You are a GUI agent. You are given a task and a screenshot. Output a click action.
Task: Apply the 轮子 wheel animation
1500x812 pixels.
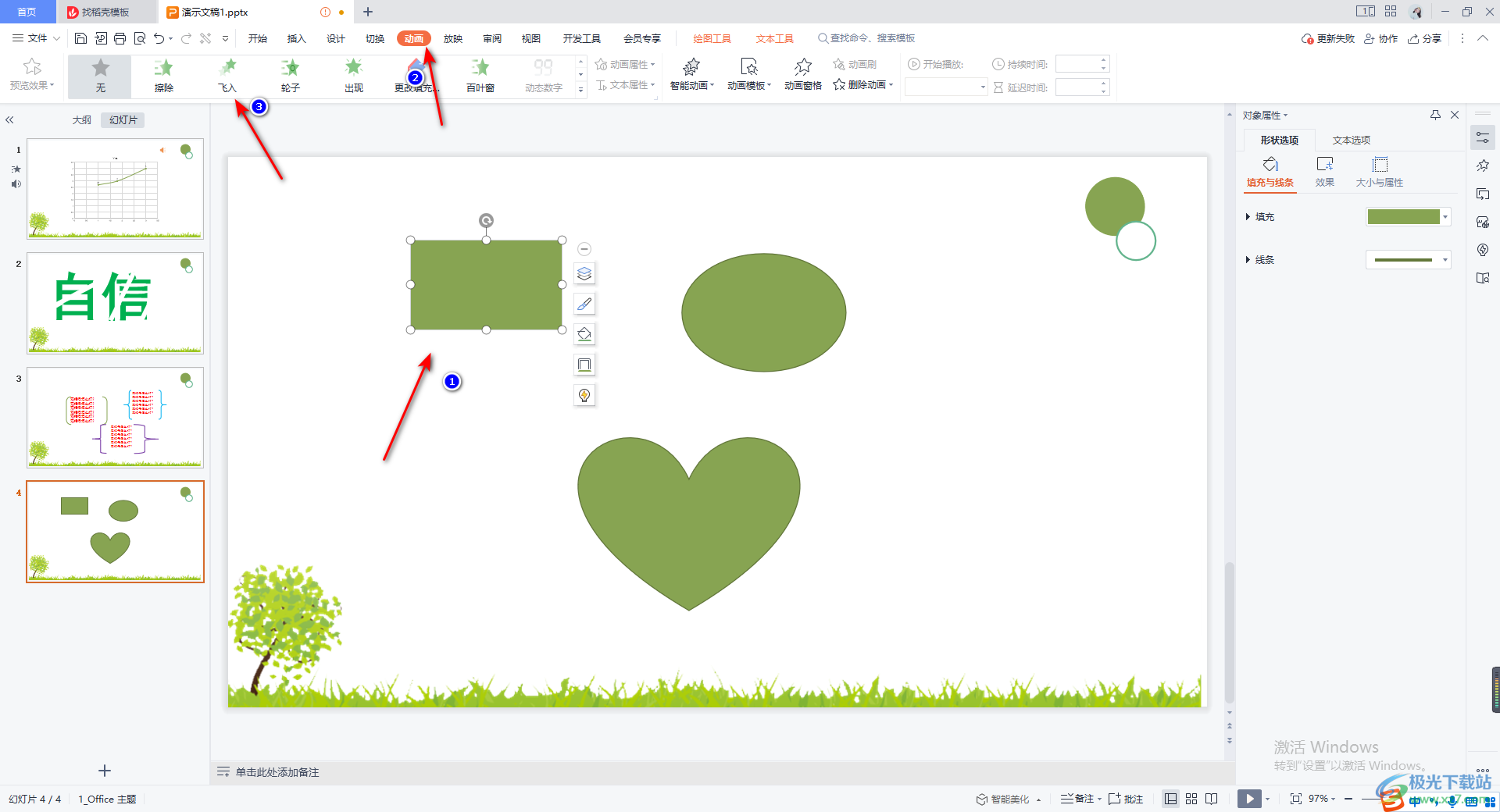[291, 76]
